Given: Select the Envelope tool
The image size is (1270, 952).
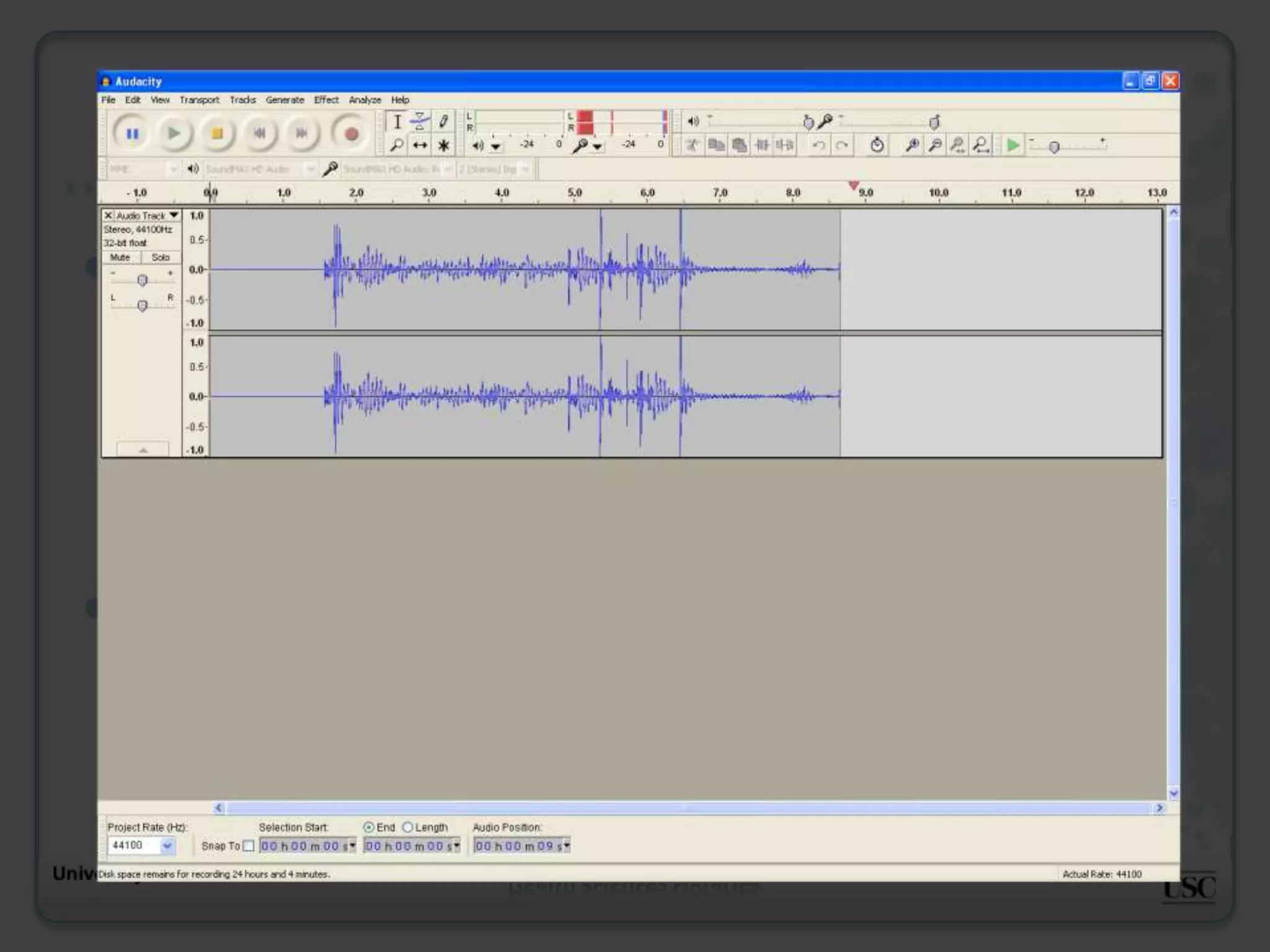Looking at the screenshot, I should [x=420, y=121].
